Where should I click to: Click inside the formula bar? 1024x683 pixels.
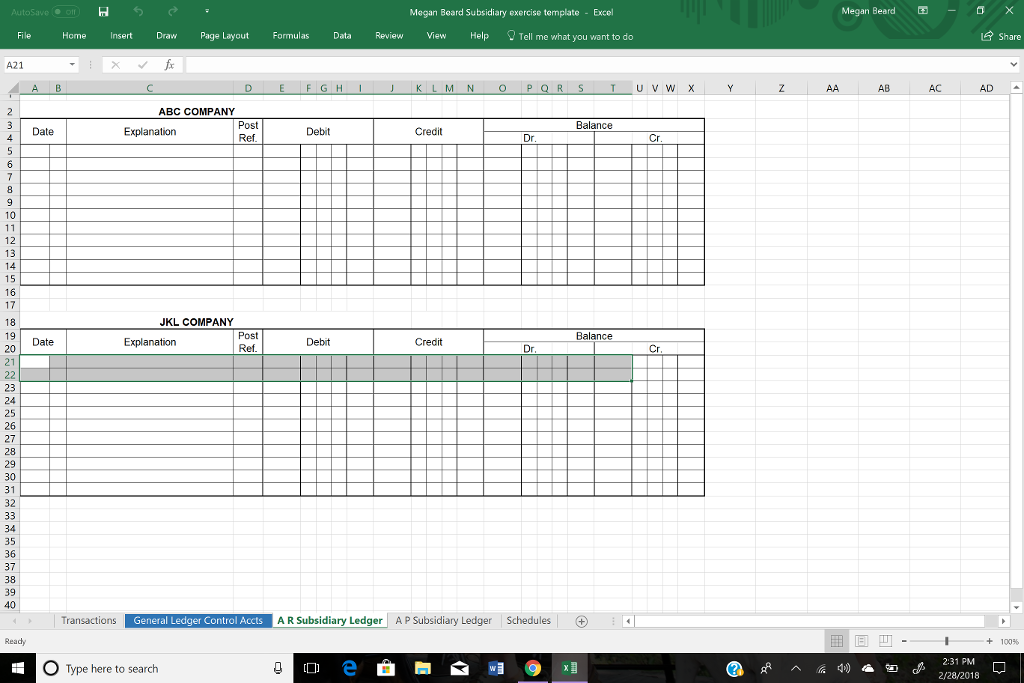tap(596, 65)
